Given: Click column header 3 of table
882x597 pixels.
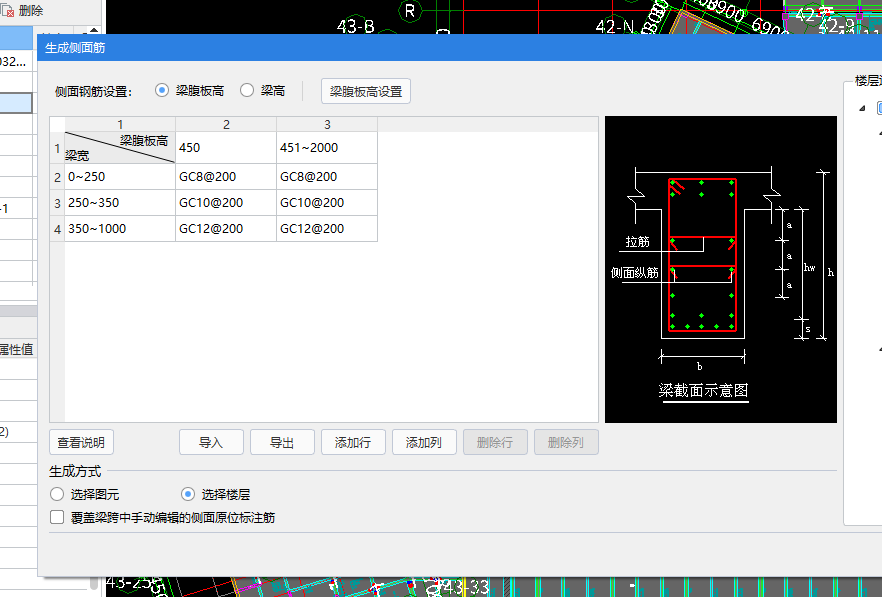Looking at the screenshot, I should 327,124.
